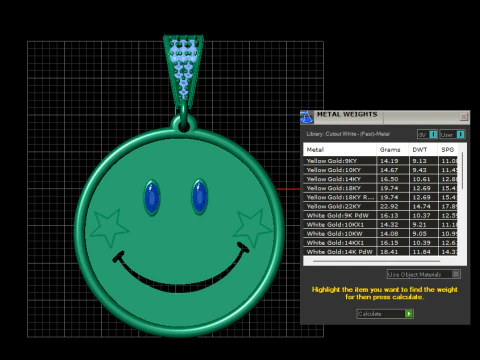Screen dimensions: 480x360
Task: Select the Yellow Gold:10KY row
Action: (380, 170)
